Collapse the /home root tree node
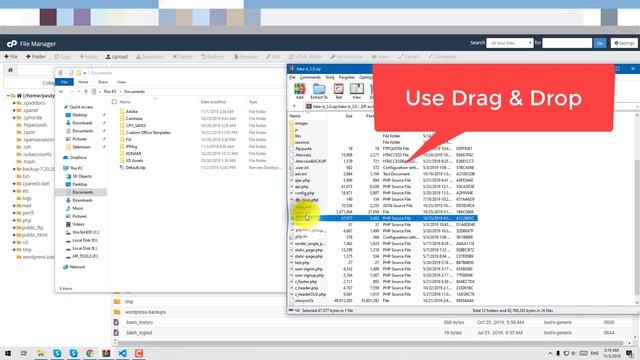640x360 pixels. coord(8,96)
